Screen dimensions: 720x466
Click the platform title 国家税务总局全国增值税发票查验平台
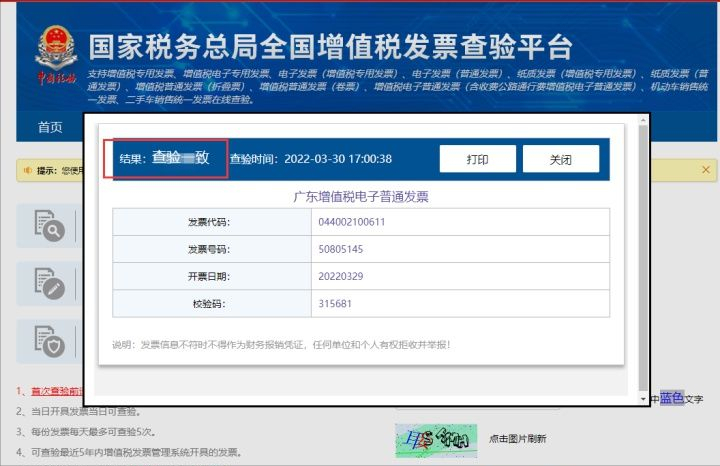point(330,47)
